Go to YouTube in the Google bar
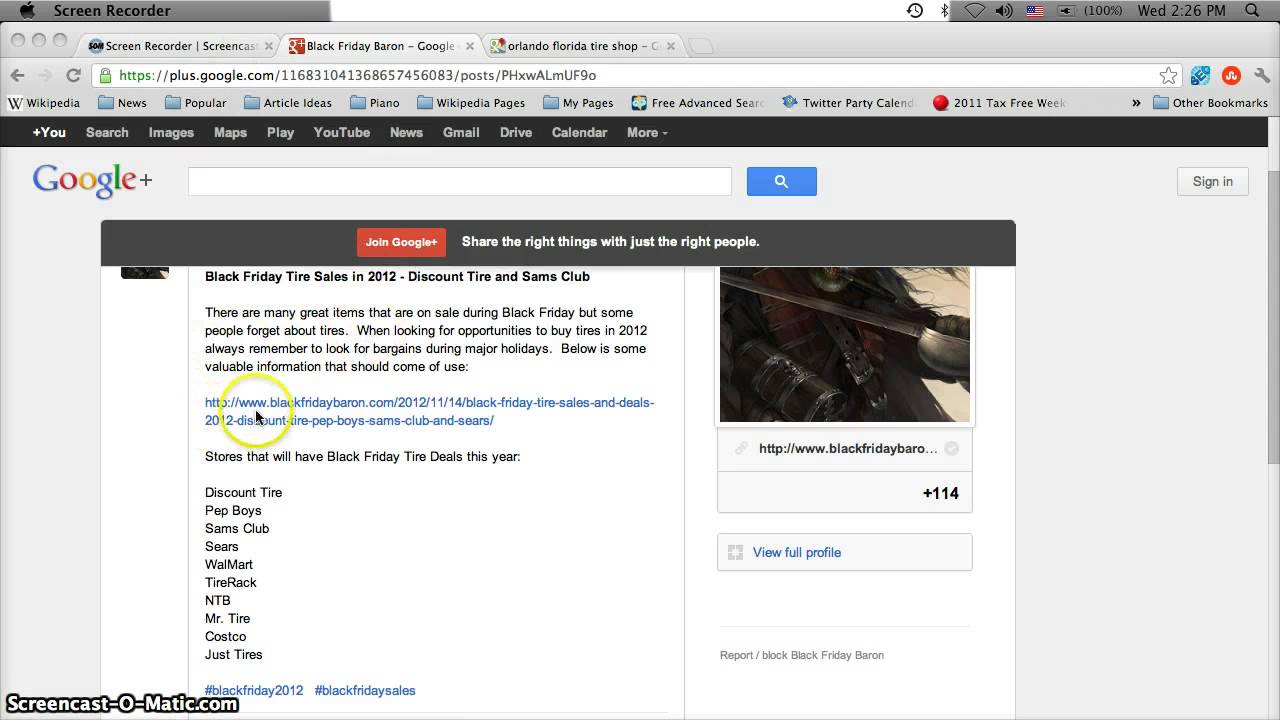 coord(342,132)
